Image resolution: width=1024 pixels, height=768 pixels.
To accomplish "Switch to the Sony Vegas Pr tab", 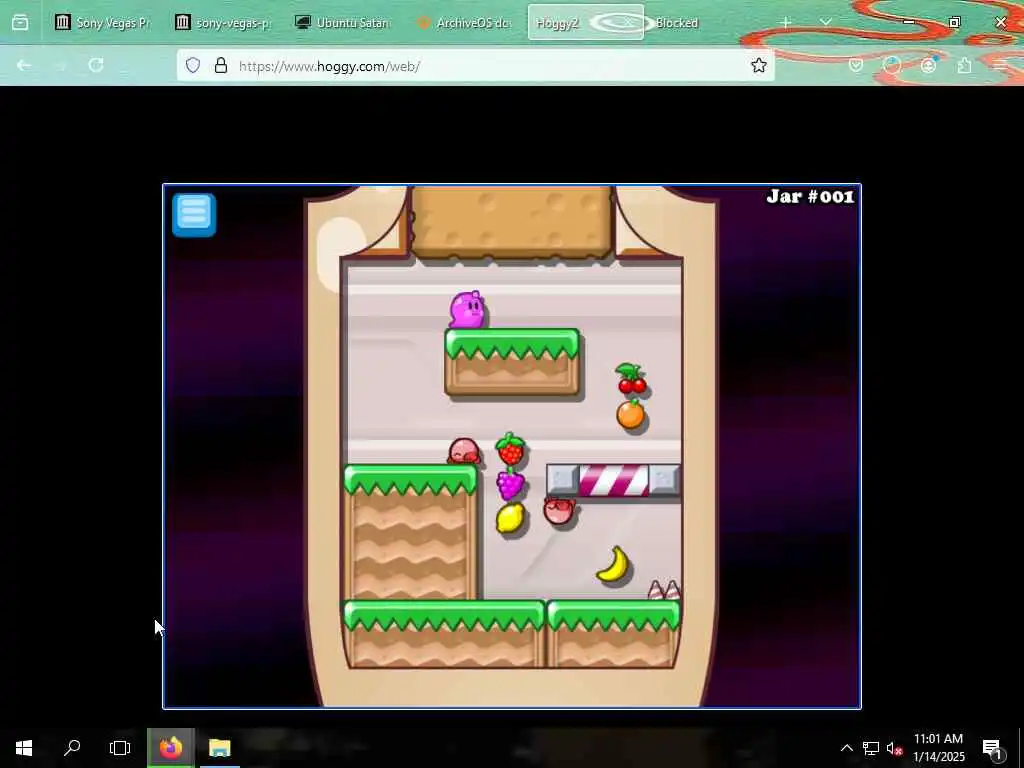I will point(103,23).
